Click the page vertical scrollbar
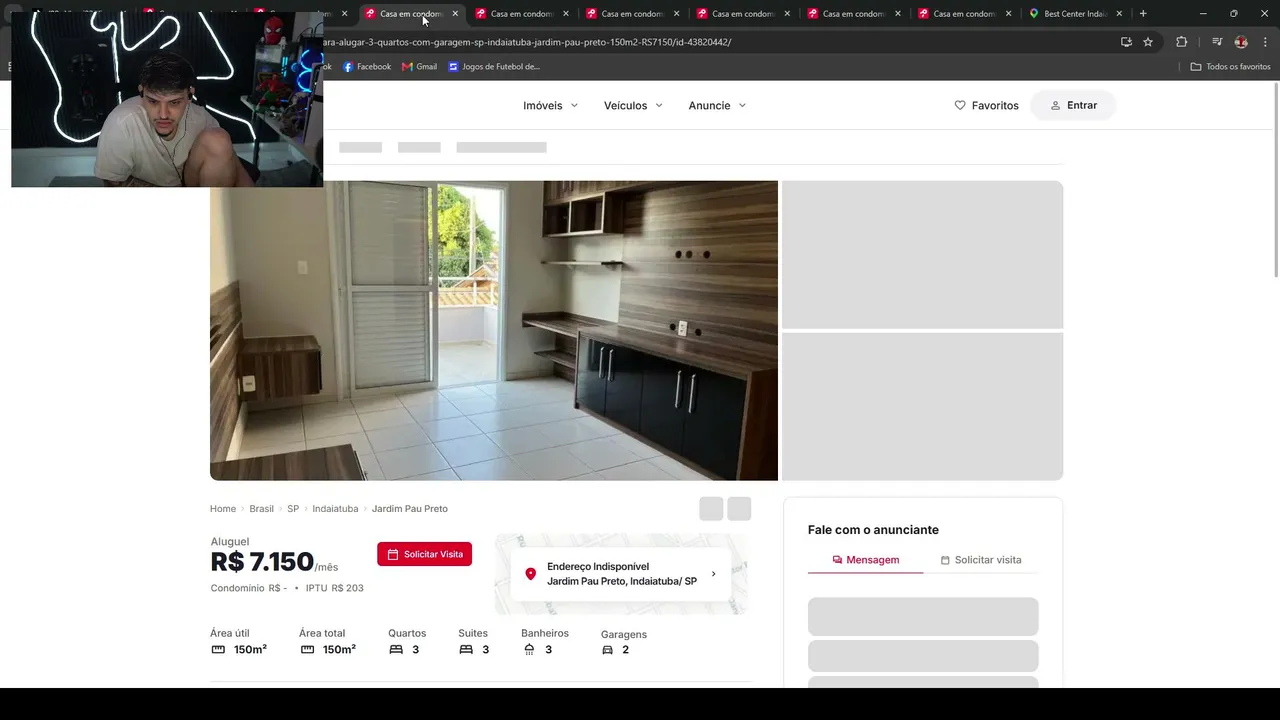Image resolution: width=1280 pixels, height=720 pixels. click(x=1274, y=180)
